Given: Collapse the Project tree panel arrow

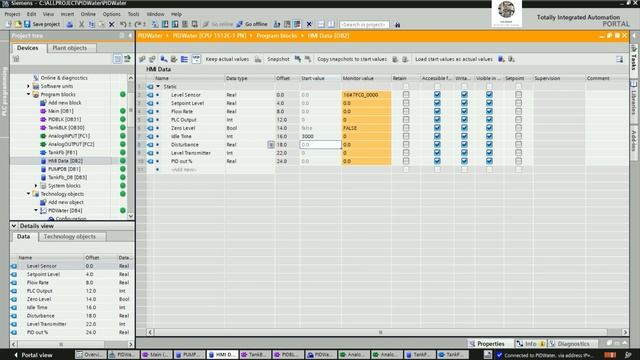Looking at the screenshot, I should click(x=130, y=36).
